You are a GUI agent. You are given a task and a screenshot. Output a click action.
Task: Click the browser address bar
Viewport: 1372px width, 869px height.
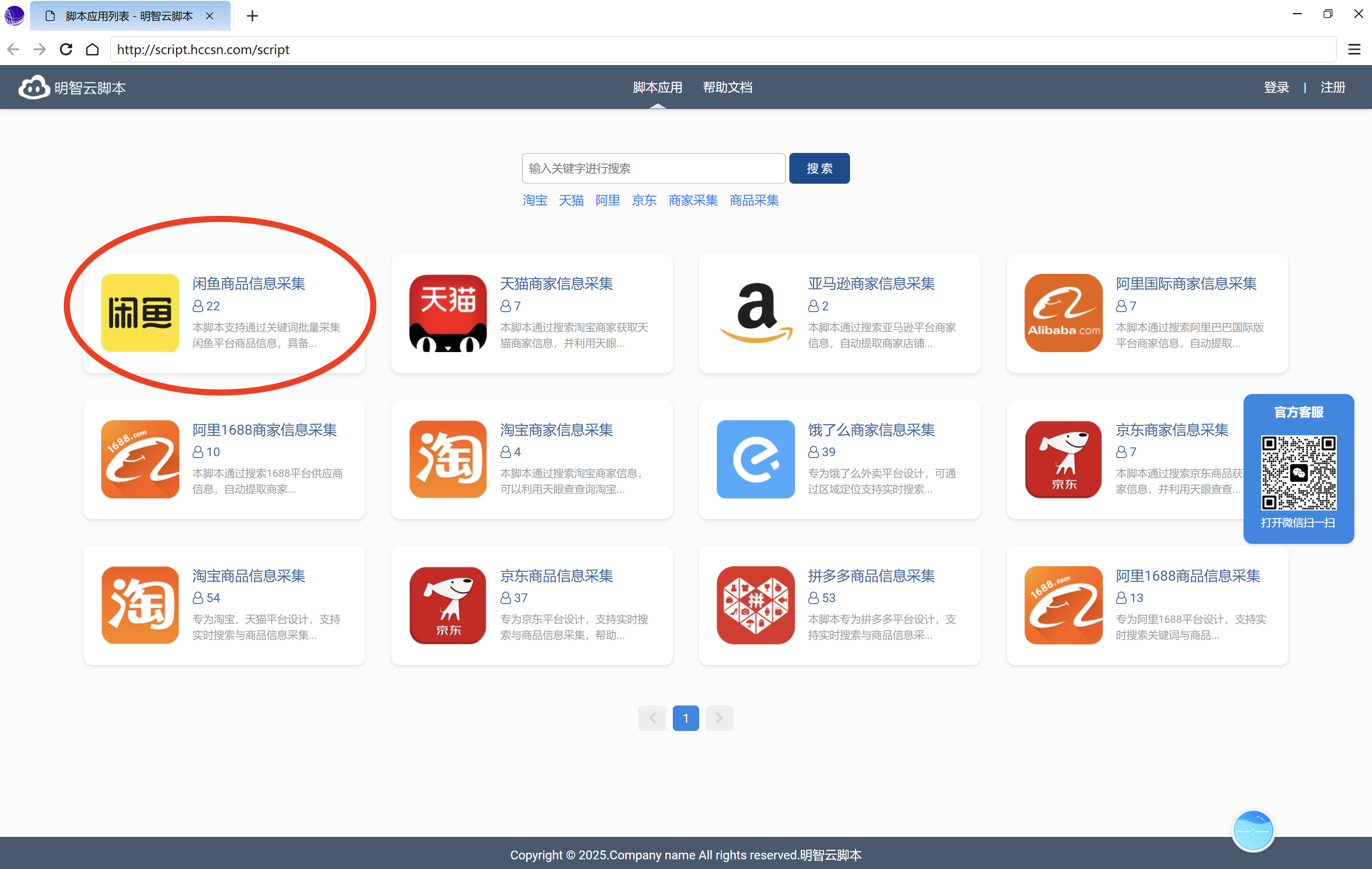(x=722, y=50)
